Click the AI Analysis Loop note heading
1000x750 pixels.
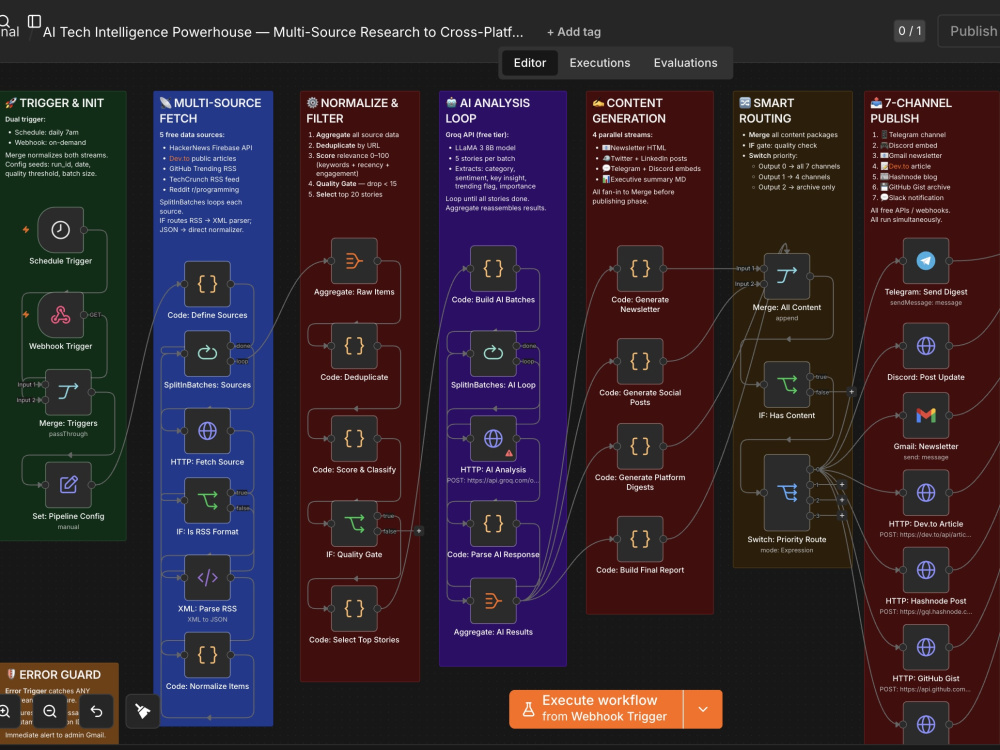pos(488,110)
